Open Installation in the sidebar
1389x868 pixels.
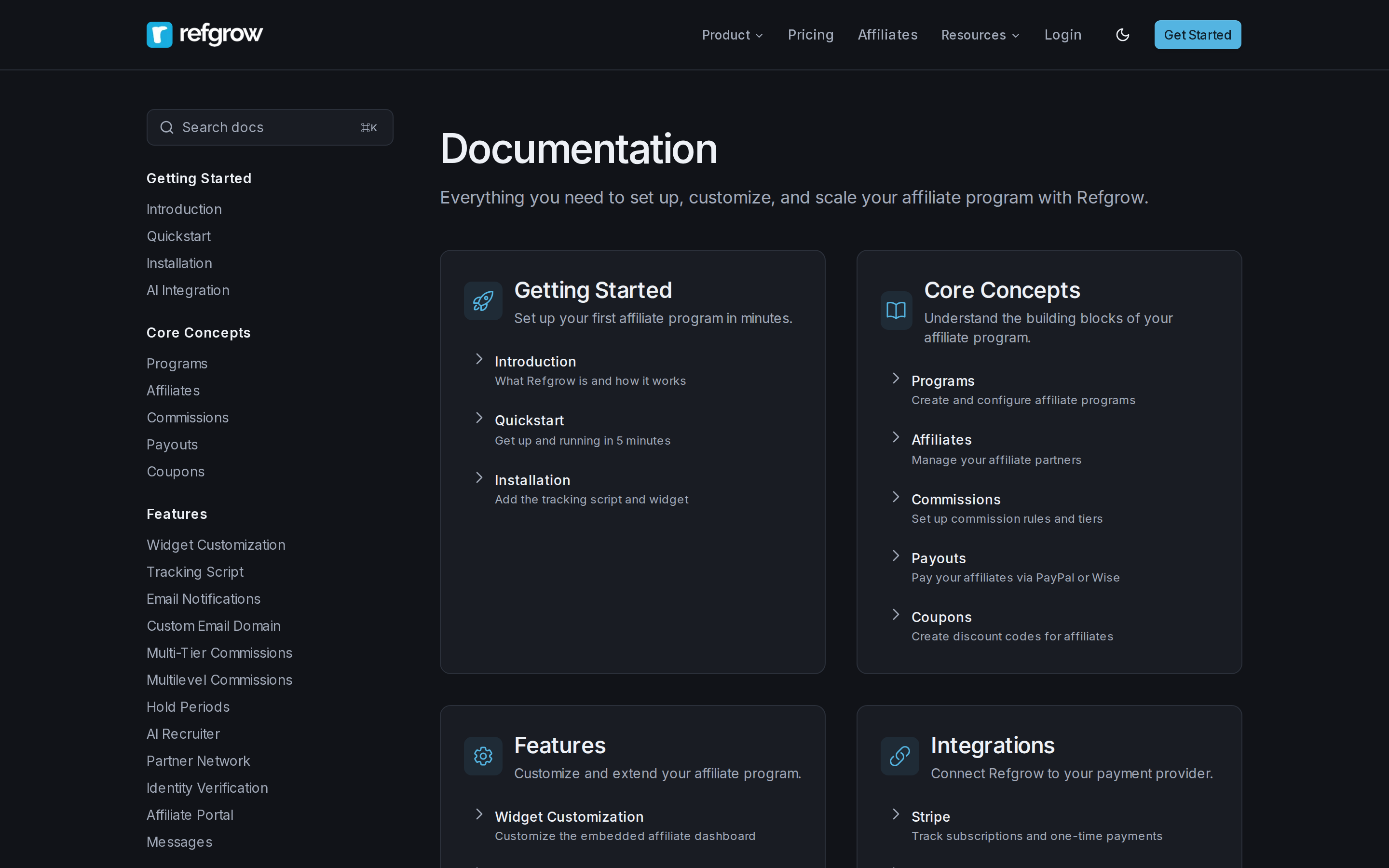click(179, 263)
